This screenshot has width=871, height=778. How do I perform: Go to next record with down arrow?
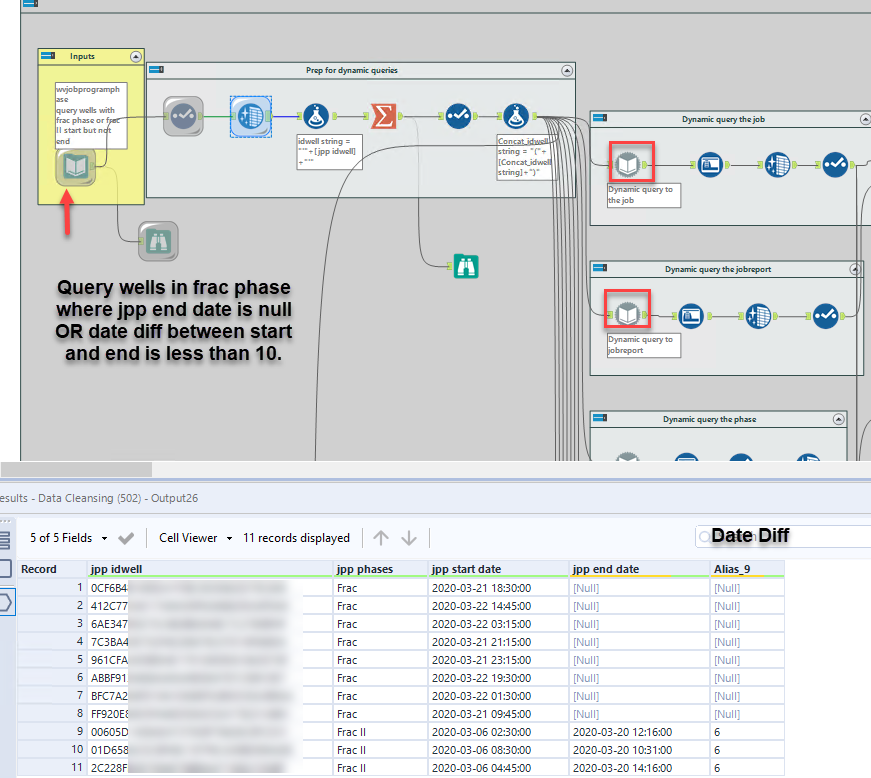pos(409,538)
